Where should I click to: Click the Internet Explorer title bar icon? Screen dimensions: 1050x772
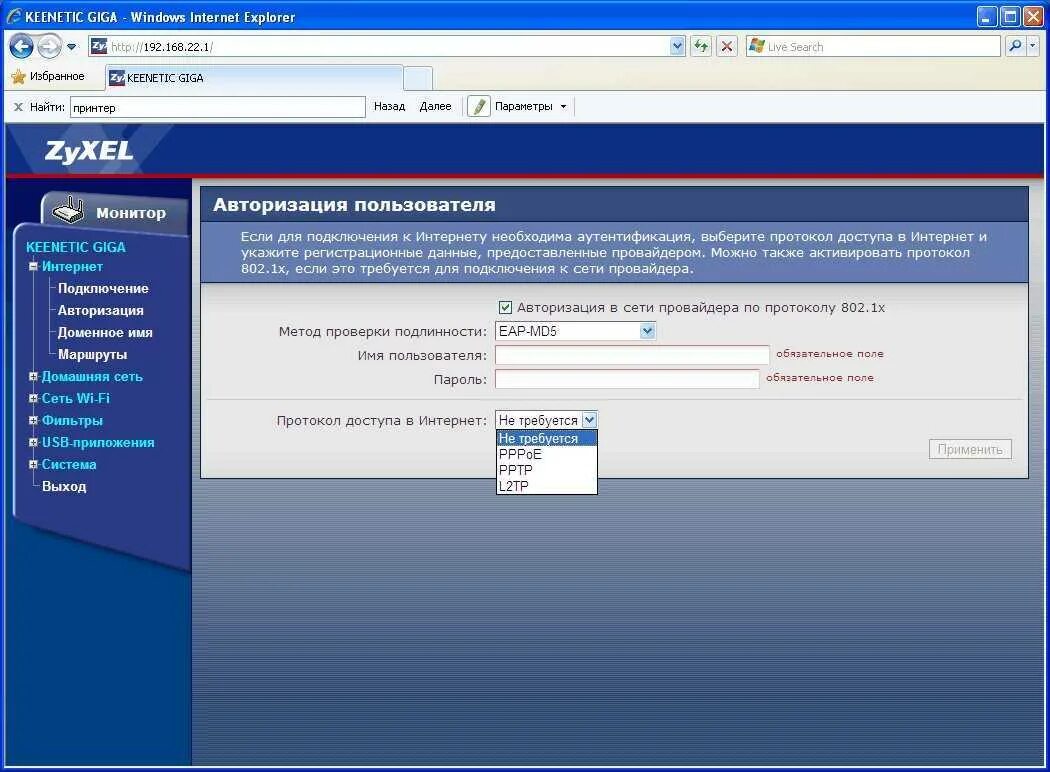tap(14, 17)
